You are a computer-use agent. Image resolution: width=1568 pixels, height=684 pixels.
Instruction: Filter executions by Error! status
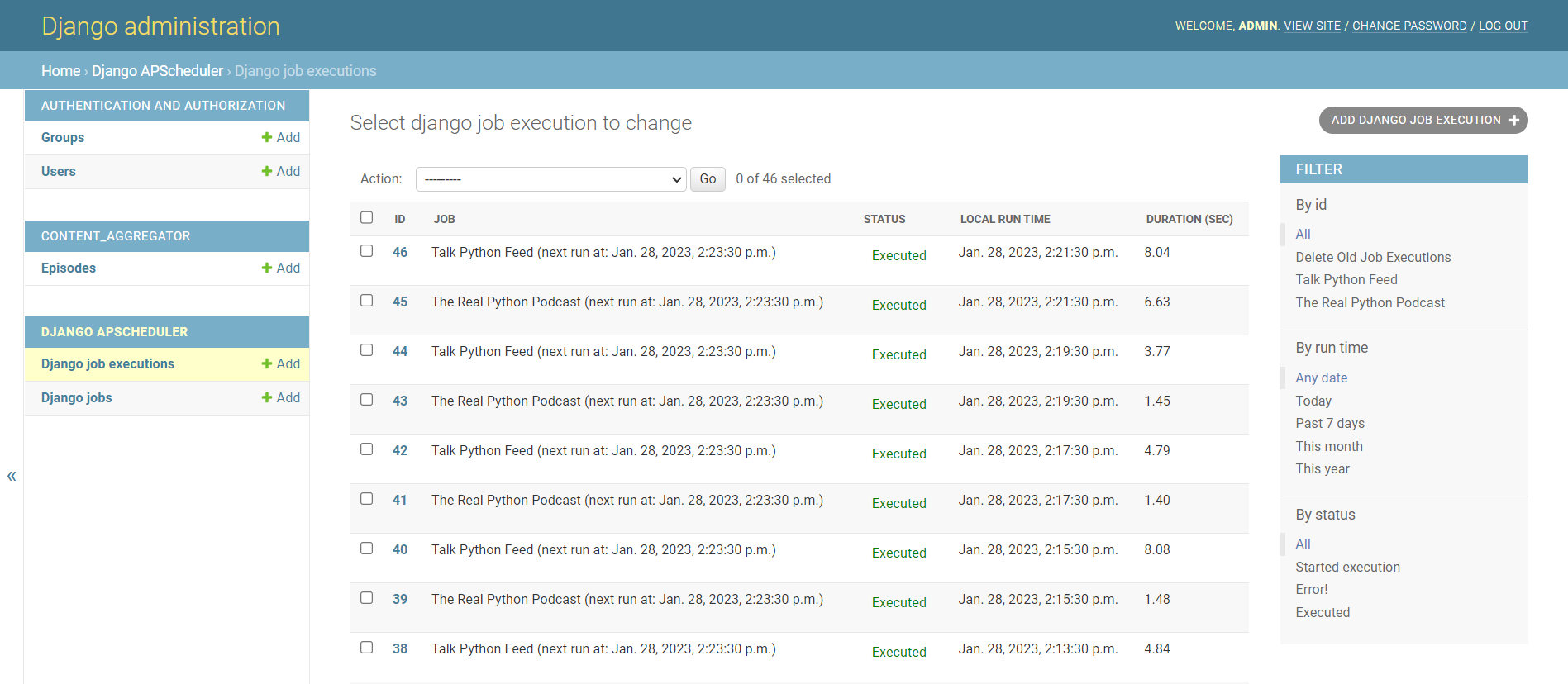(x=1311, y=589)
